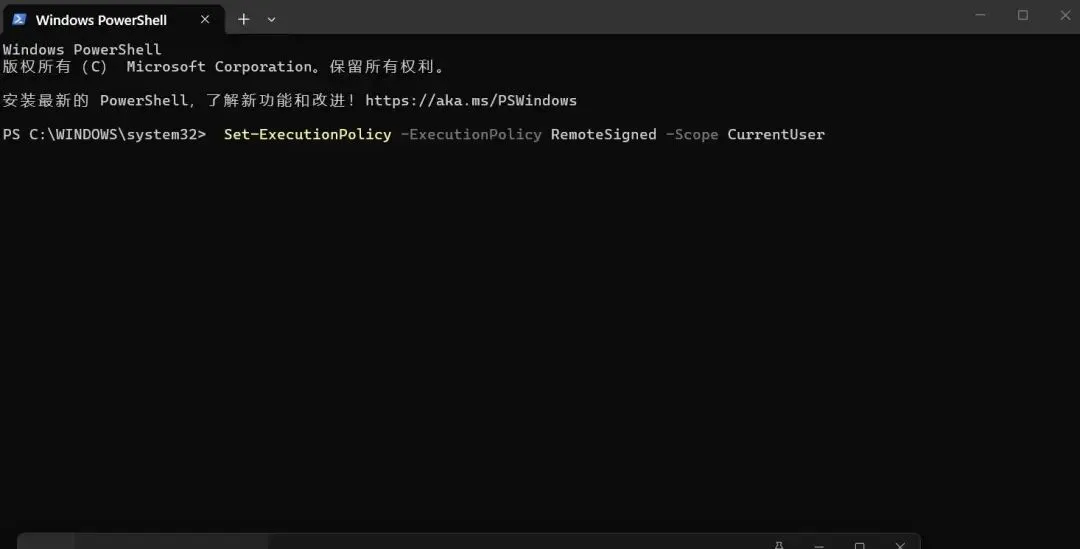
Task: Select the Windows PowerShell tab
Action: point(100,20)
